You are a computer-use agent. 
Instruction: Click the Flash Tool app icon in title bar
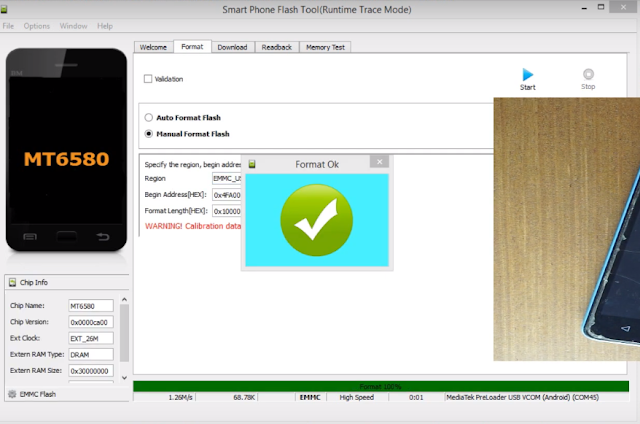[4, 9]
